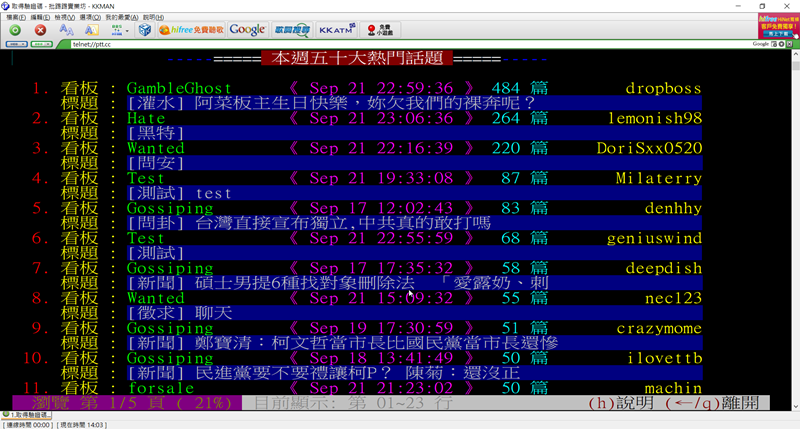Viewport: 800px width, 429px height.
Task: Click the author name nec123
Action: tap(673, 298)
